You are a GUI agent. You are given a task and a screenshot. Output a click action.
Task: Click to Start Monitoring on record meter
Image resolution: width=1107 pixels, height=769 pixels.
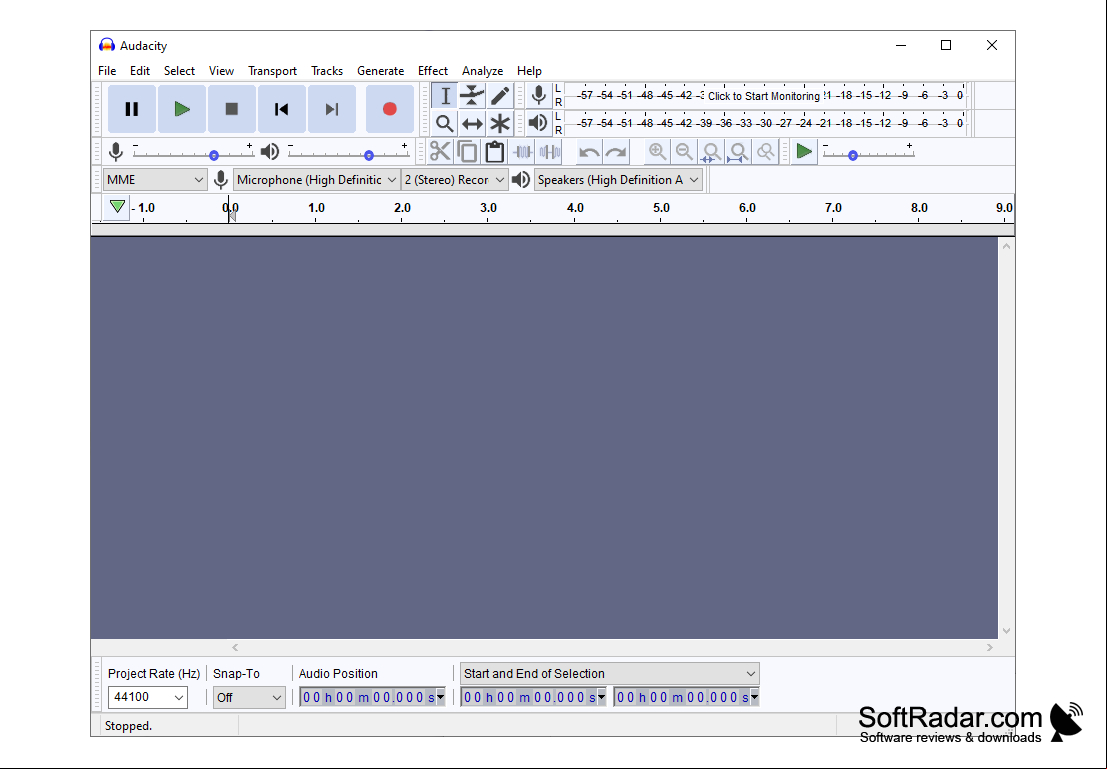click(764, 96)
